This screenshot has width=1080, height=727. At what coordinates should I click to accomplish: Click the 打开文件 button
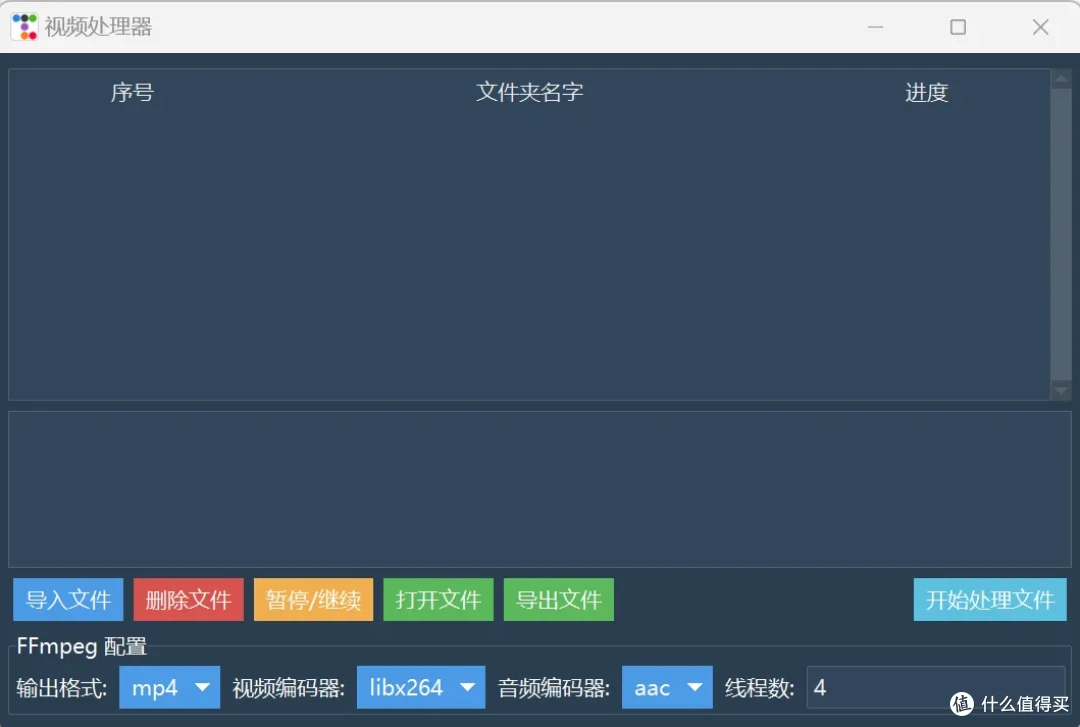pyautogui.click(x=438, y=600)
